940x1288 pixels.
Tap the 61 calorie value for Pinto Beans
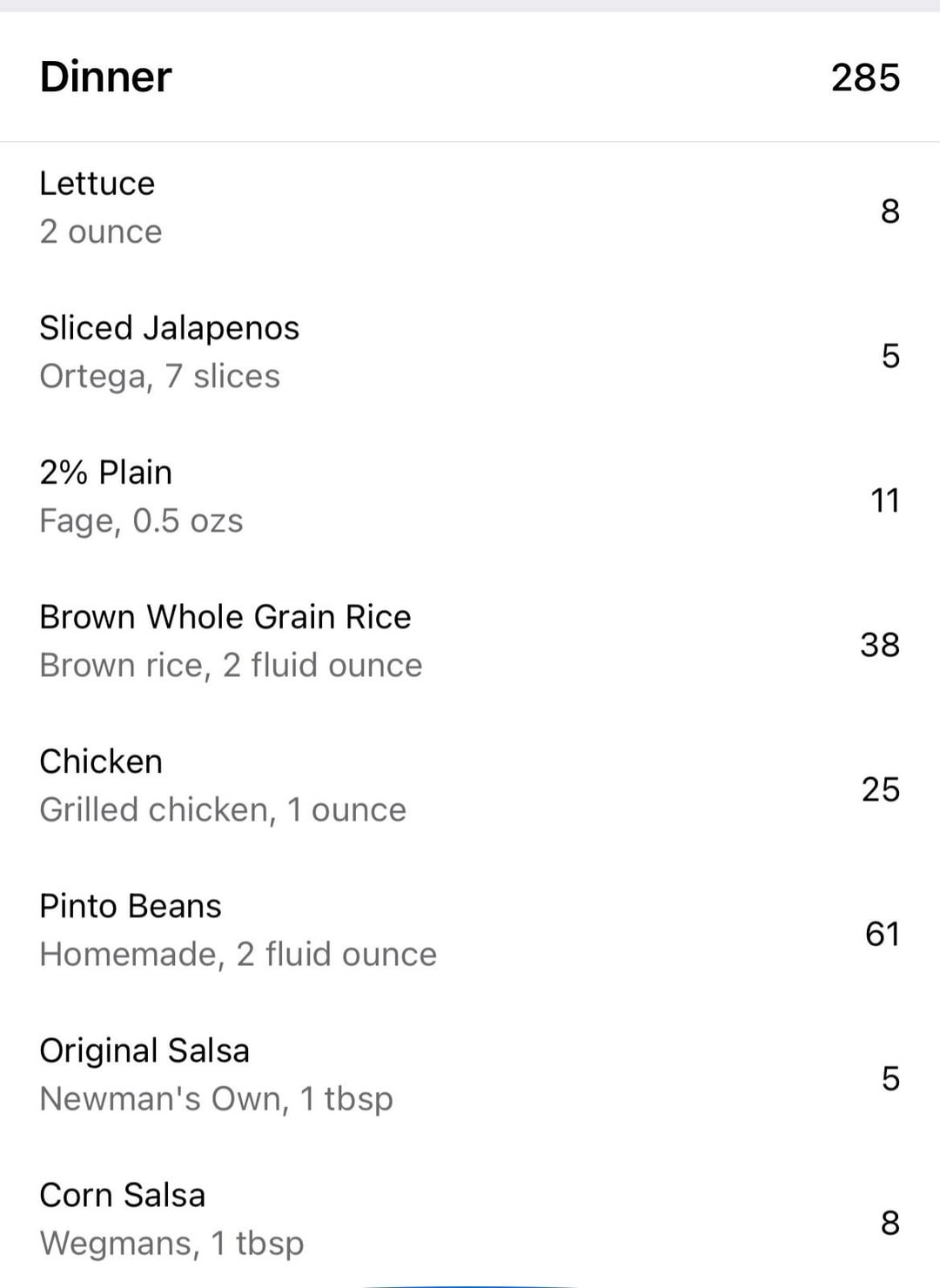point(882,934)
